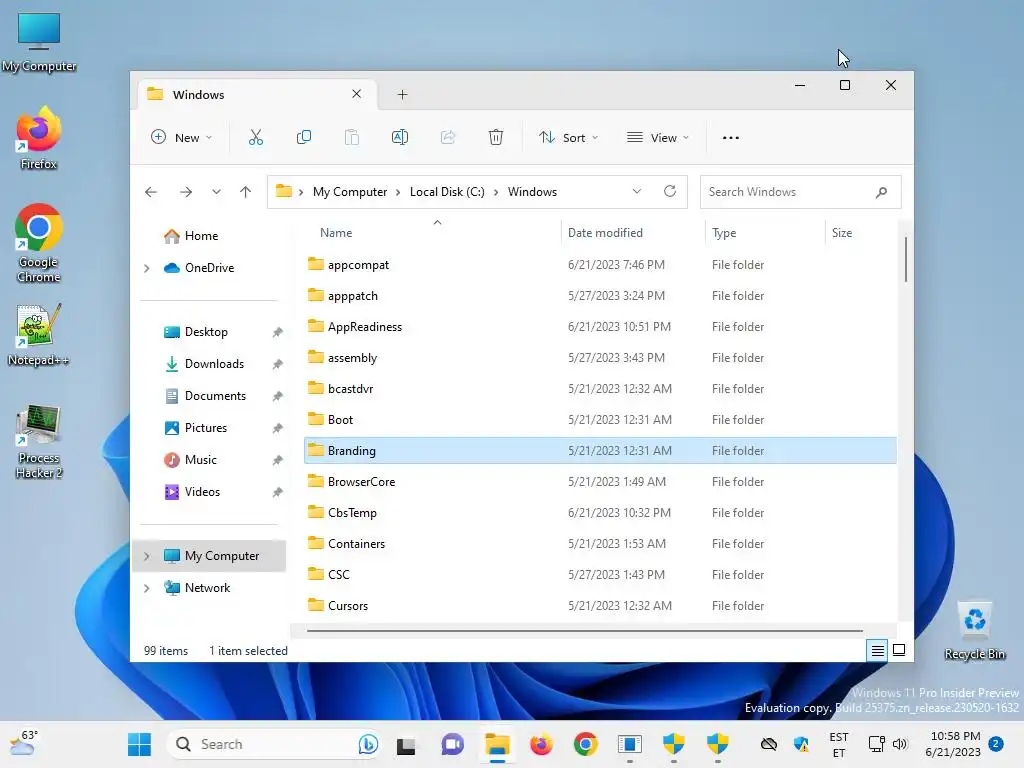Click the Rename icon in toolbar

pyautogui.click(x=400, y=137)
